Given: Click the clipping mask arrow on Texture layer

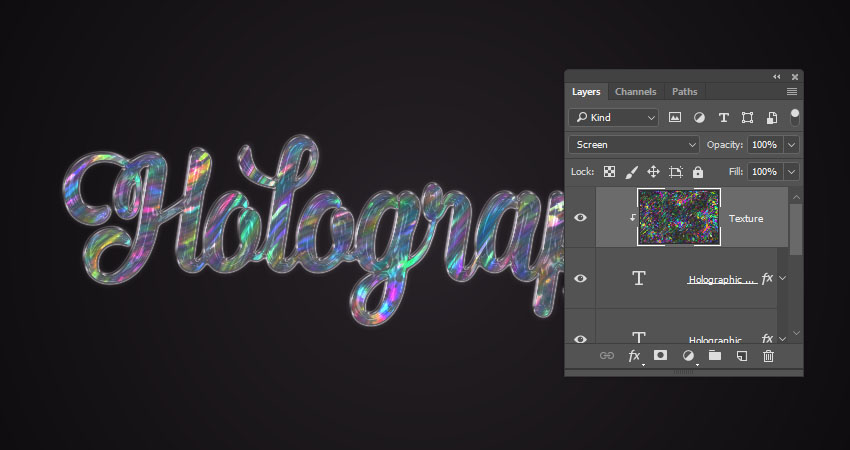Looking at the screenshot, I should (633, 217).
